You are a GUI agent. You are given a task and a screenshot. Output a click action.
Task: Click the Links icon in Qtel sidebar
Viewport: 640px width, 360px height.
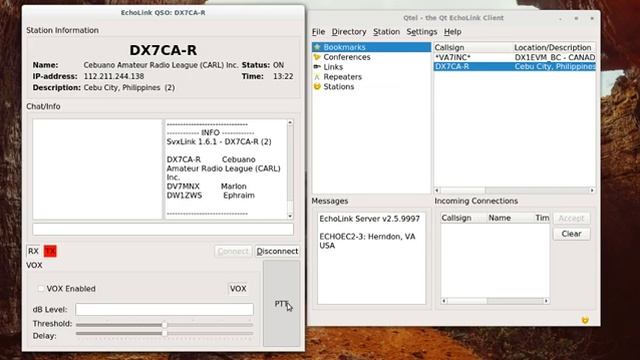click(317, 67)
